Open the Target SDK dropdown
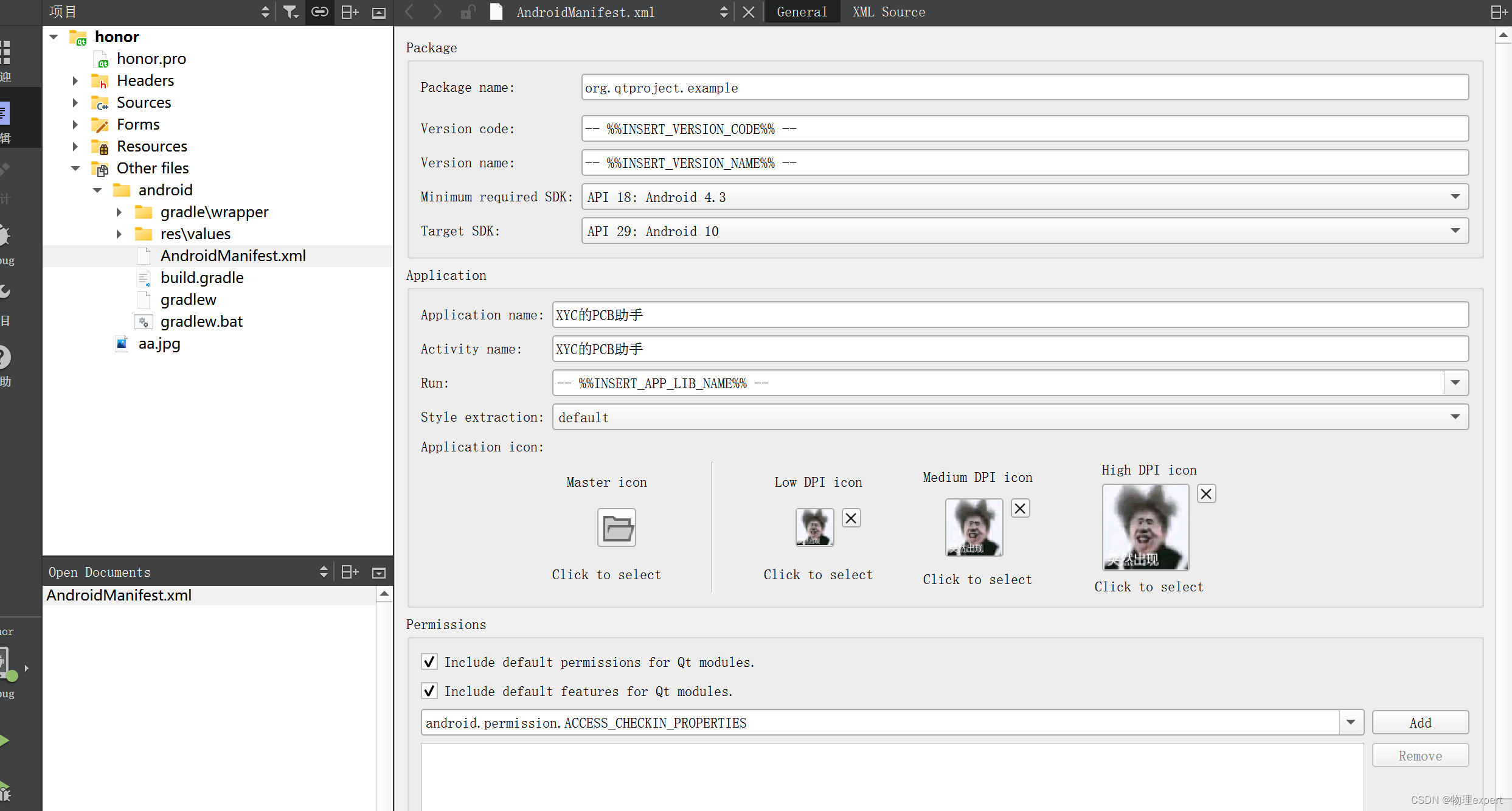1512x811 pixels. (x=1025, y=231)
